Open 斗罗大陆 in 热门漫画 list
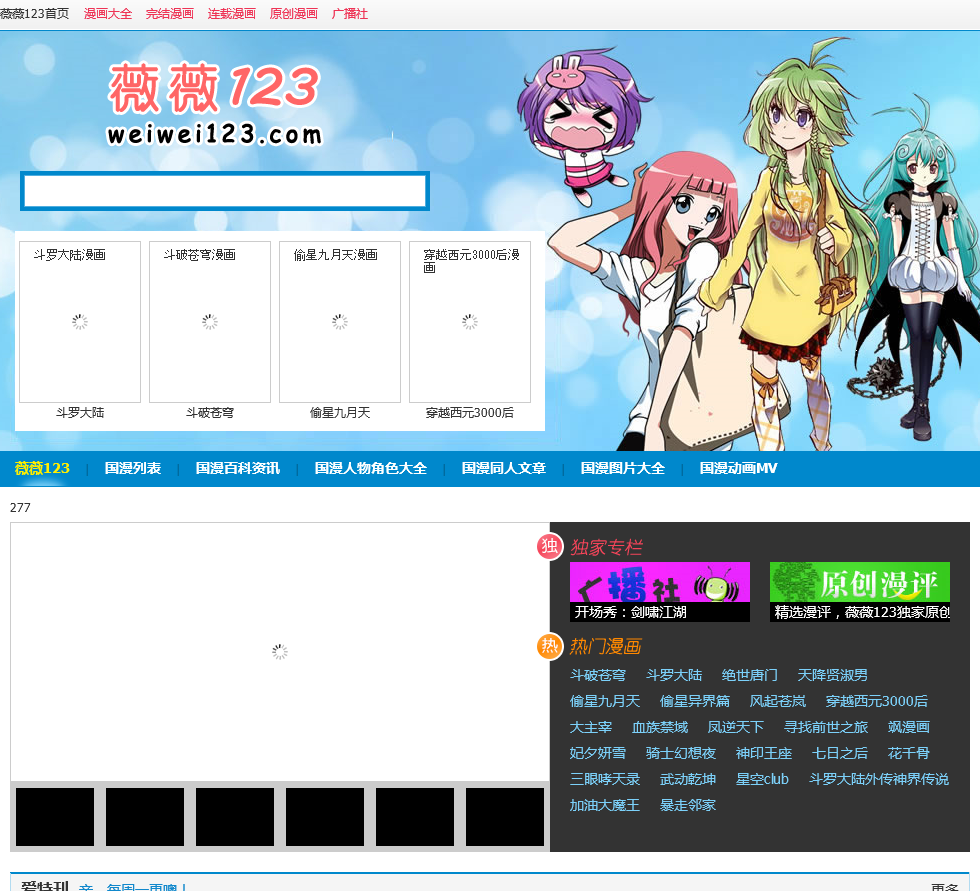Viewport: 980px width, 891px height. point(674,675)
